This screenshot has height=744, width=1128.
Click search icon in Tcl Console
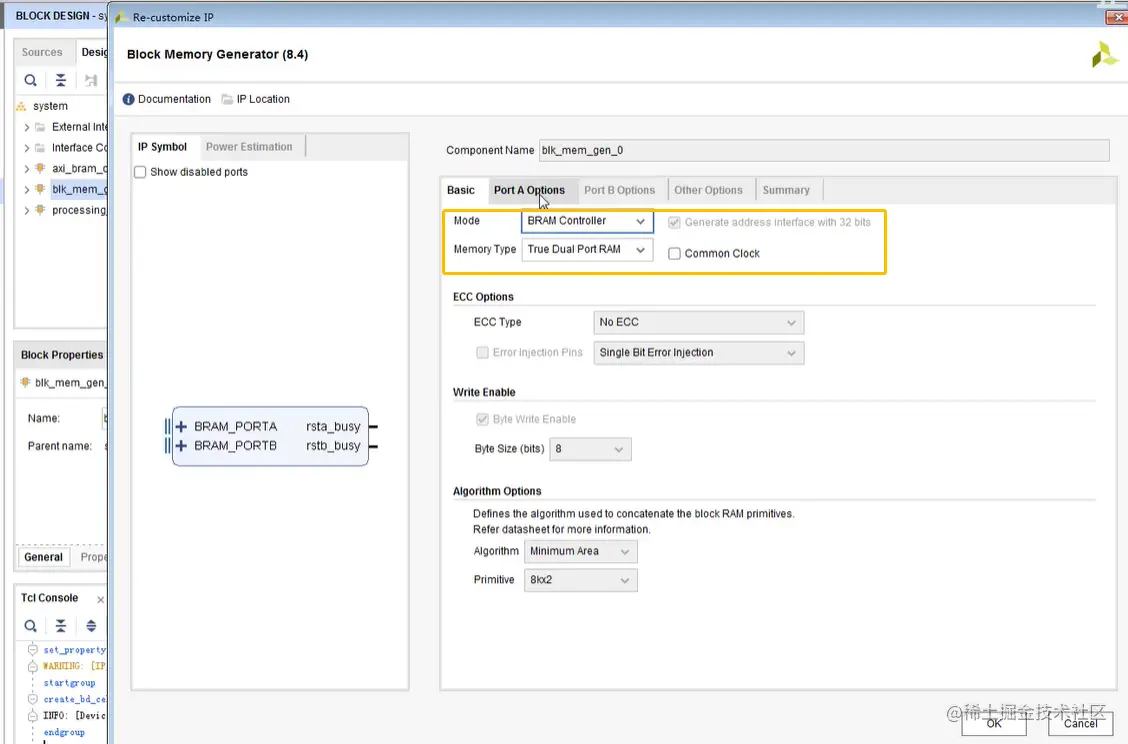[x=30, y=626]
